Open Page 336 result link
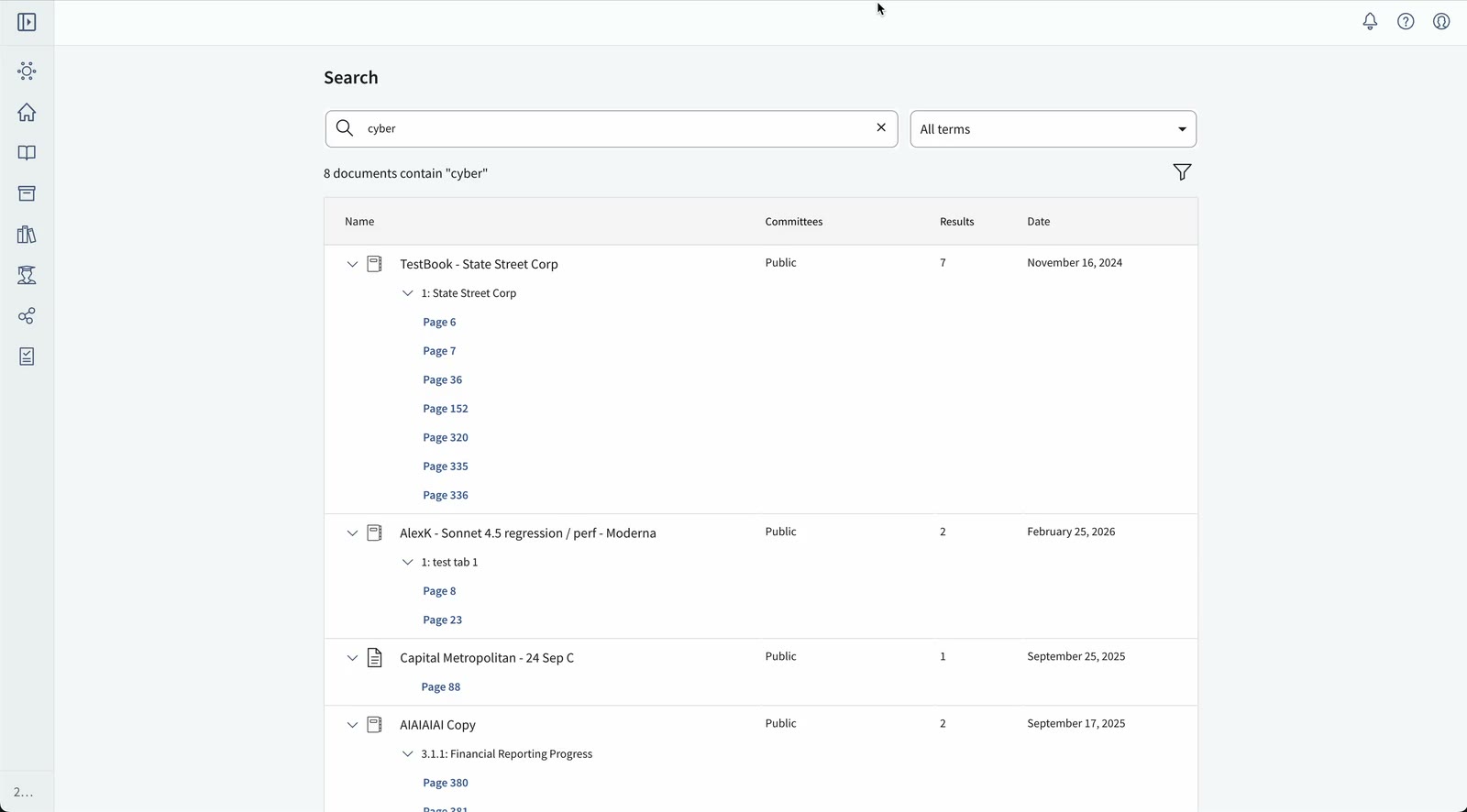Screen dimensions: 1467x812 tap(446, 495)
